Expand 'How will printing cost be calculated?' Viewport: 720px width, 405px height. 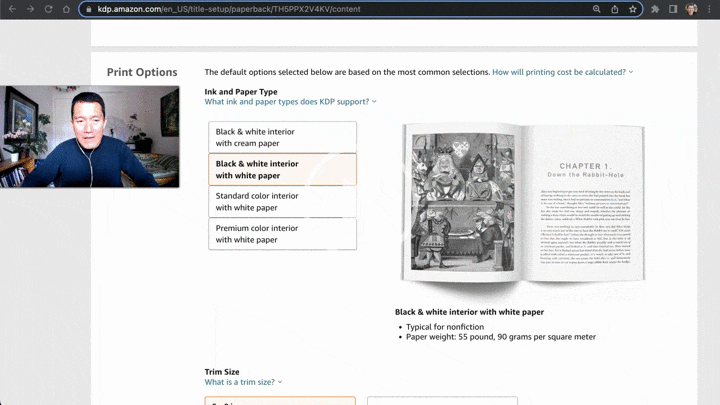click(x=562, y=72)
